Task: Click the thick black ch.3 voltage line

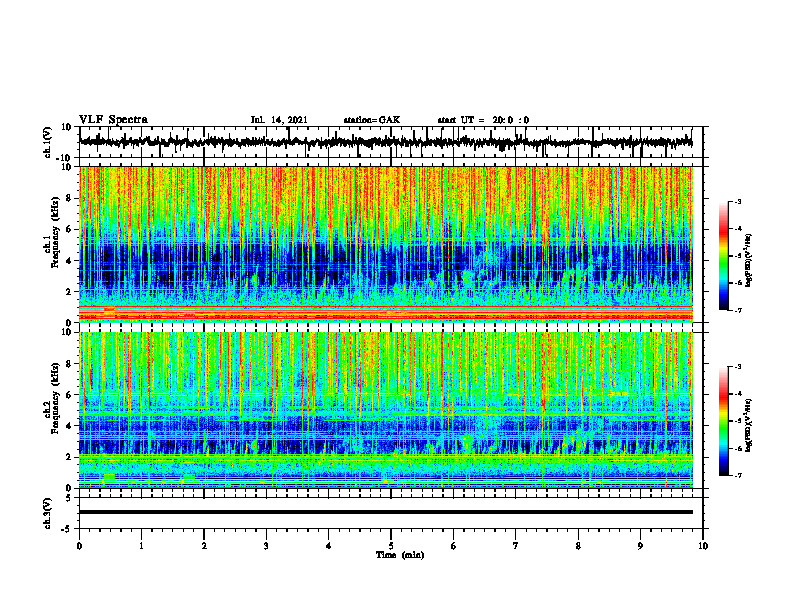Action: coord(385,512)
